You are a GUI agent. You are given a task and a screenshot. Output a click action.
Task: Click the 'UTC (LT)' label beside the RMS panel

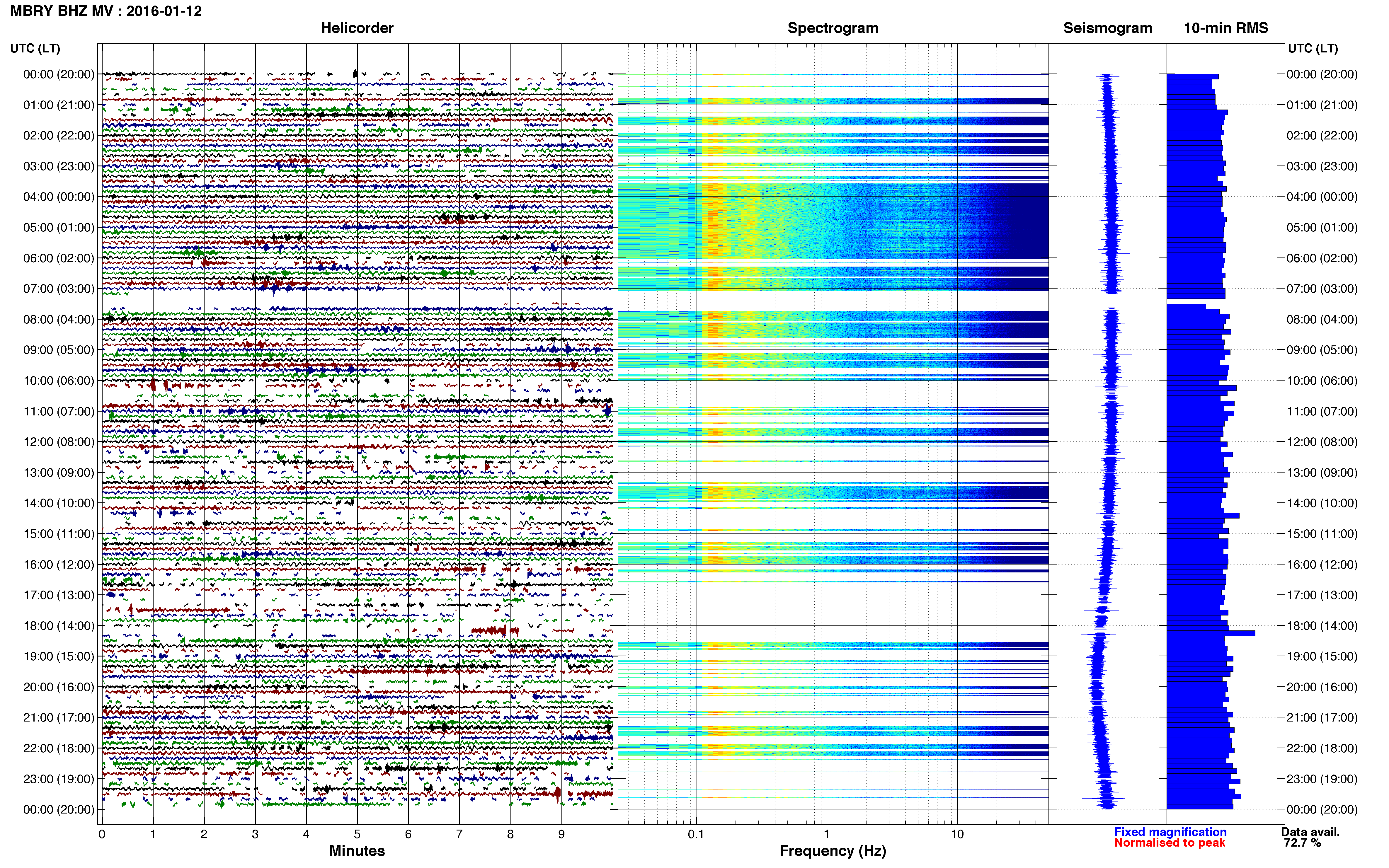(x=1313, y=48)
